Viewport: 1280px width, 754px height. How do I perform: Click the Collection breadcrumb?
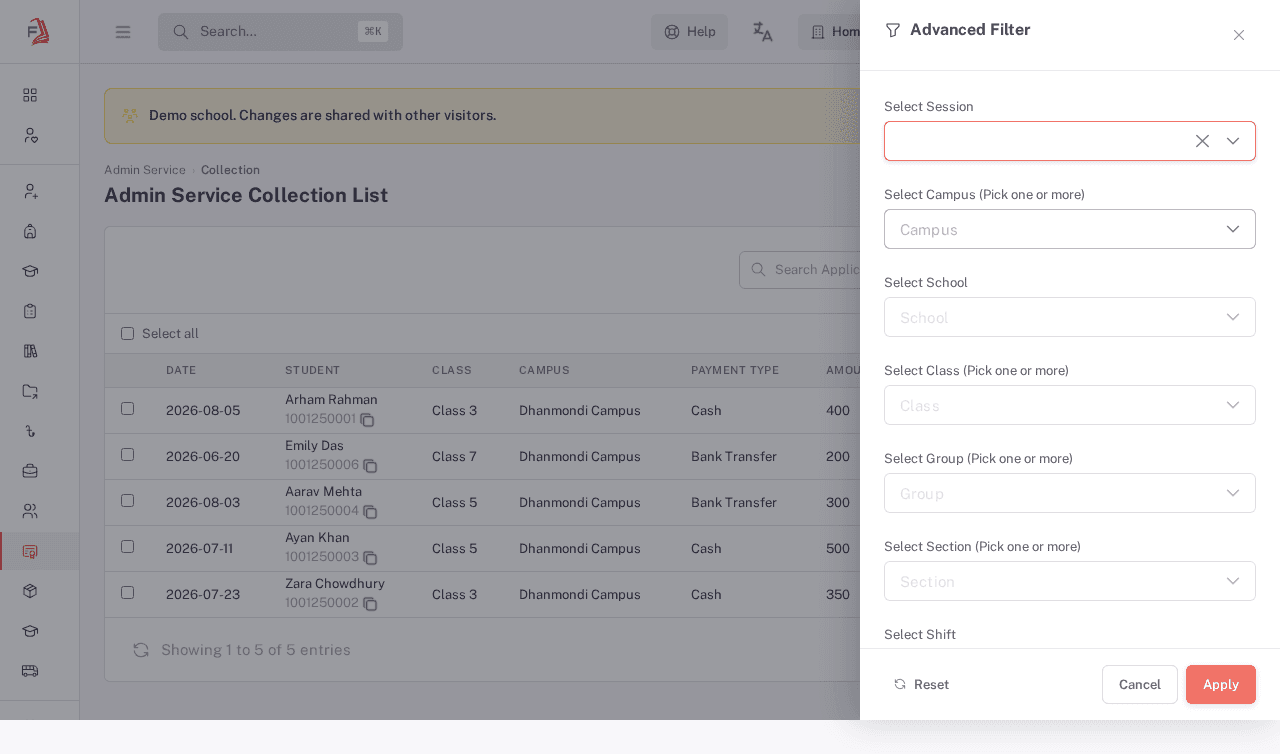[230, 170]
